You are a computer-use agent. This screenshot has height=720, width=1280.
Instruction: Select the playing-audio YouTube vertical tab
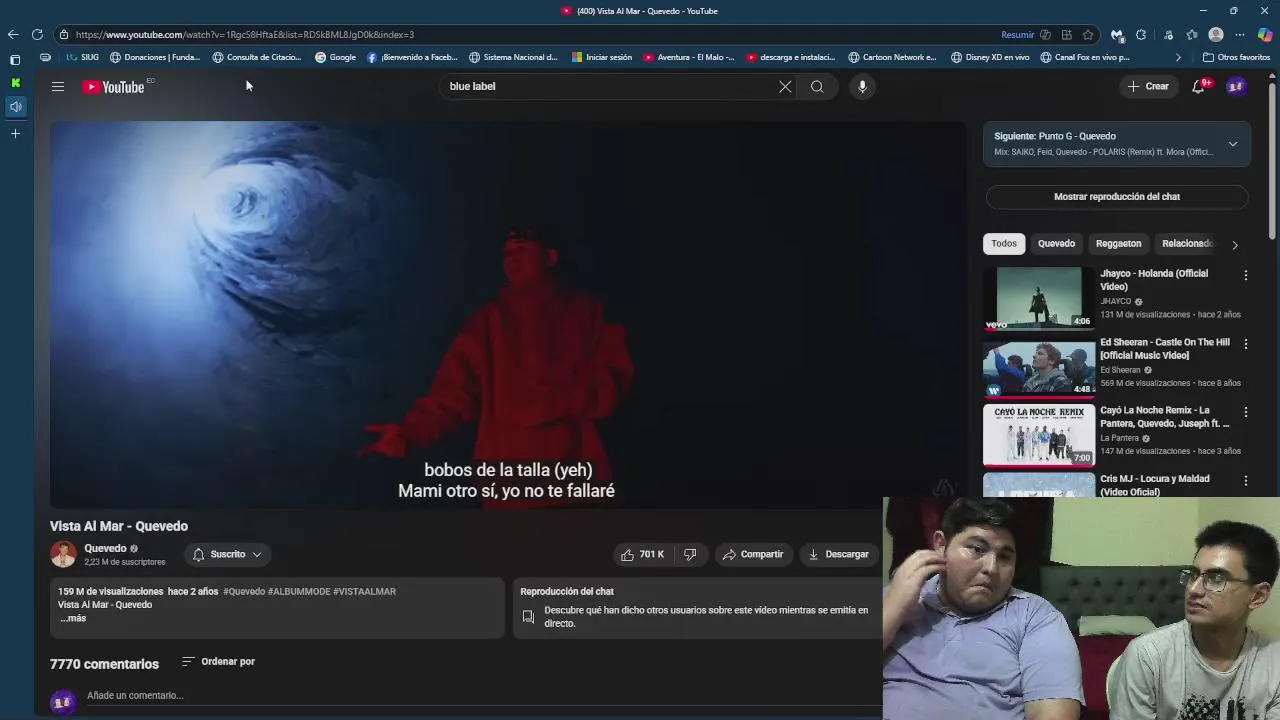(15, 106)
